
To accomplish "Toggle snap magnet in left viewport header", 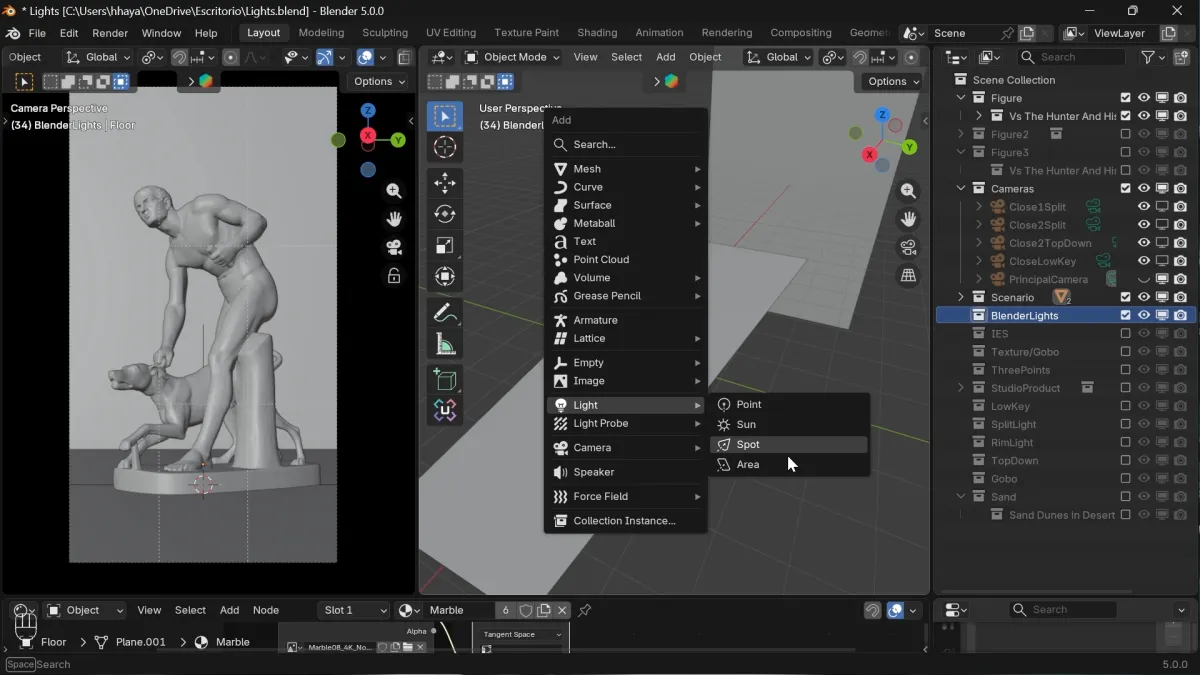I will 179,57.
